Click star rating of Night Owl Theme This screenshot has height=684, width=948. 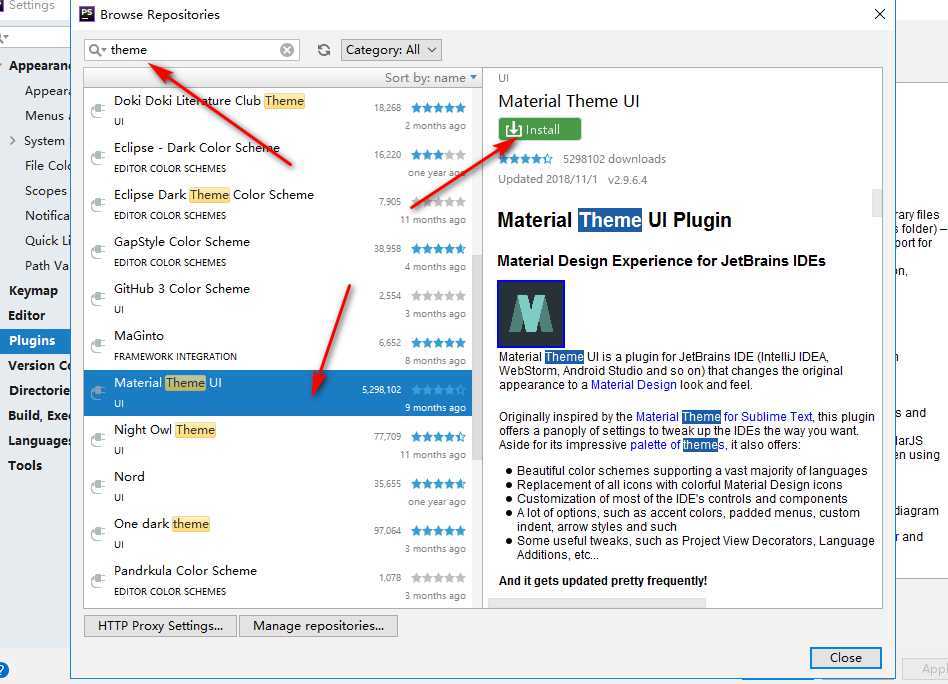point(438,437)
